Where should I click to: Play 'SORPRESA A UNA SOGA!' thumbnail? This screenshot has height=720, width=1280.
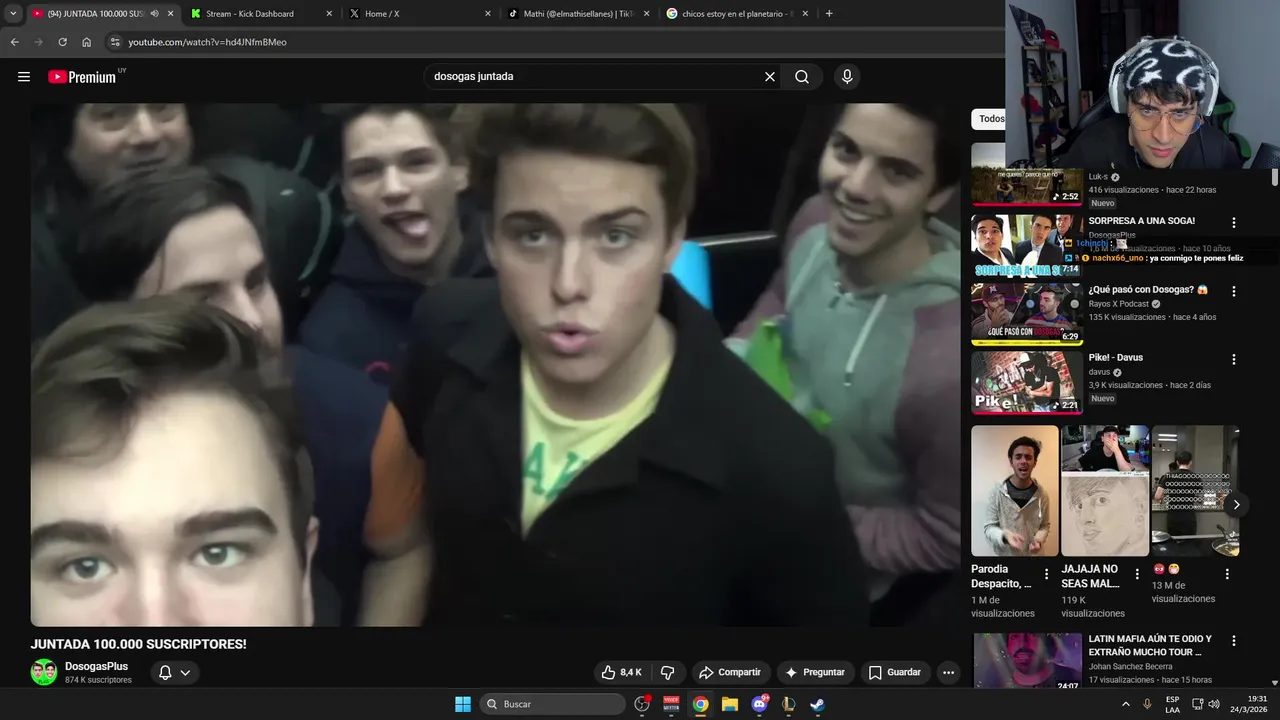[x=1027, y=245]
